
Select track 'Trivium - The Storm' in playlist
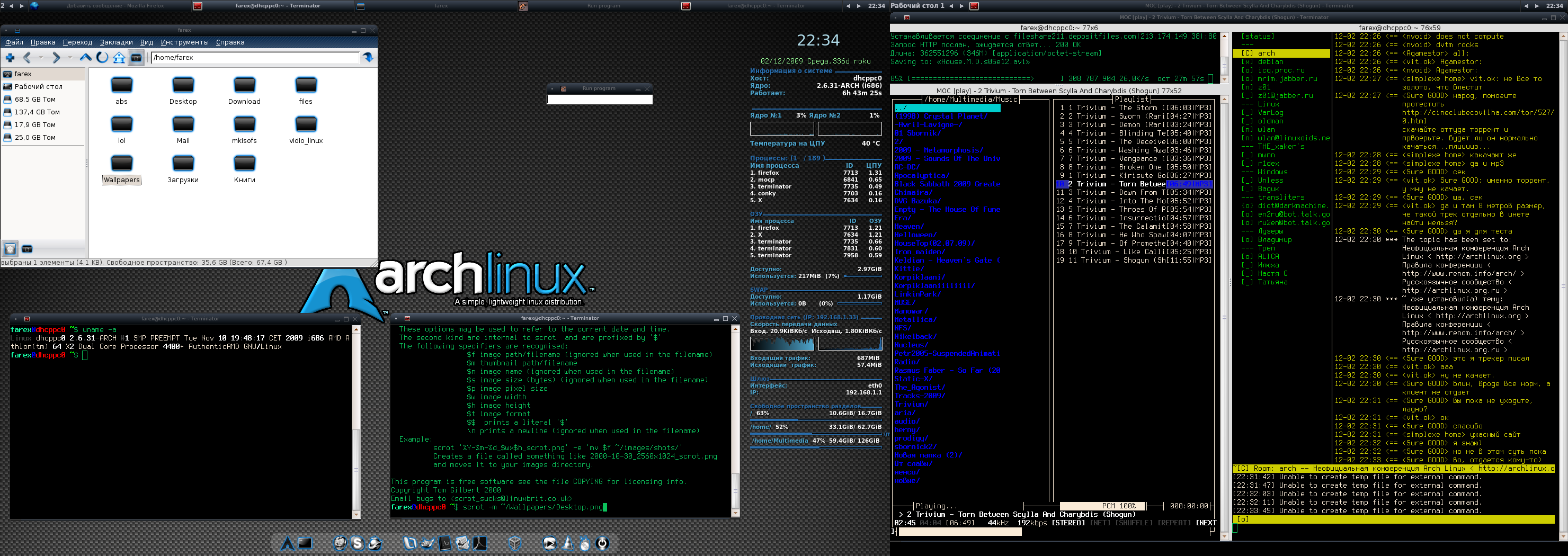tap(1135, 107)
